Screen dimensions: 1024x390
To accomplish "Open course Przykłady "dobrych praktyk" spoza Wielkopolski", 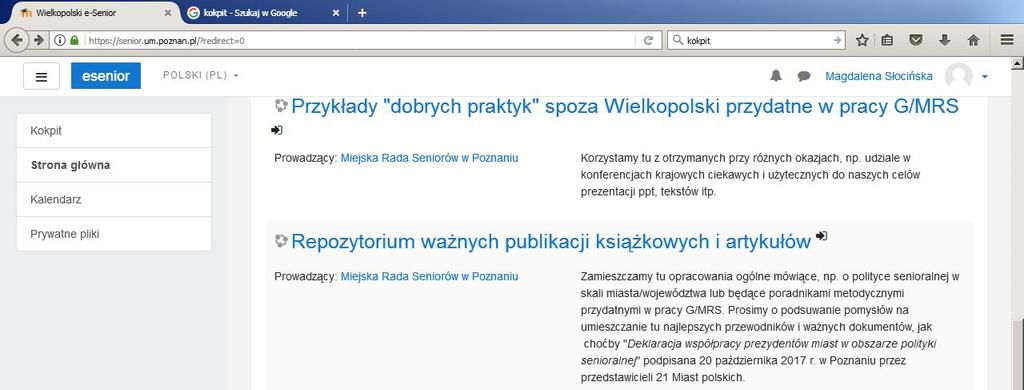I will (x=625, y=106).
